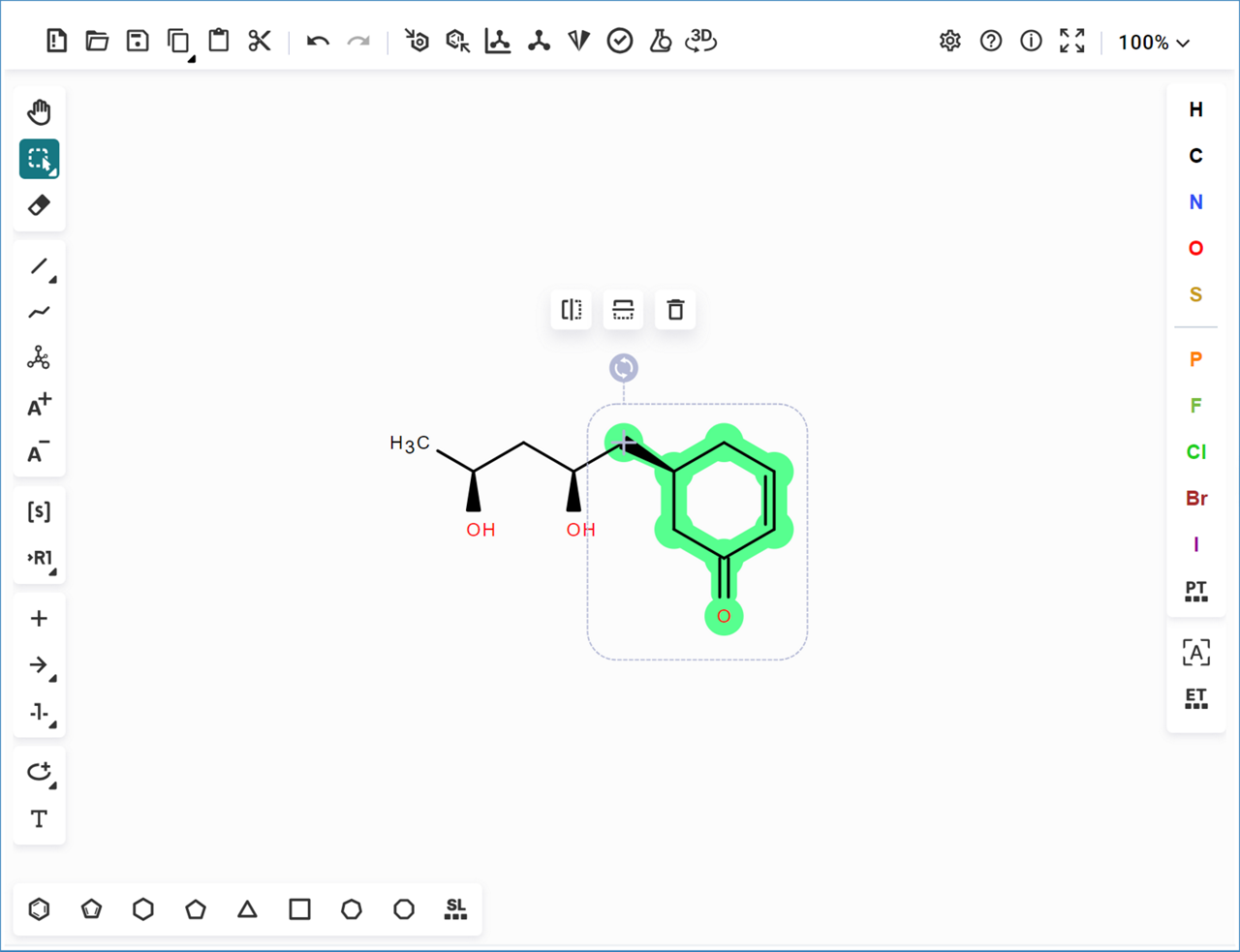Open the periodic table PT
Image resolution: width=1240 pixels, height=952 pixels.
[1195, 591]
